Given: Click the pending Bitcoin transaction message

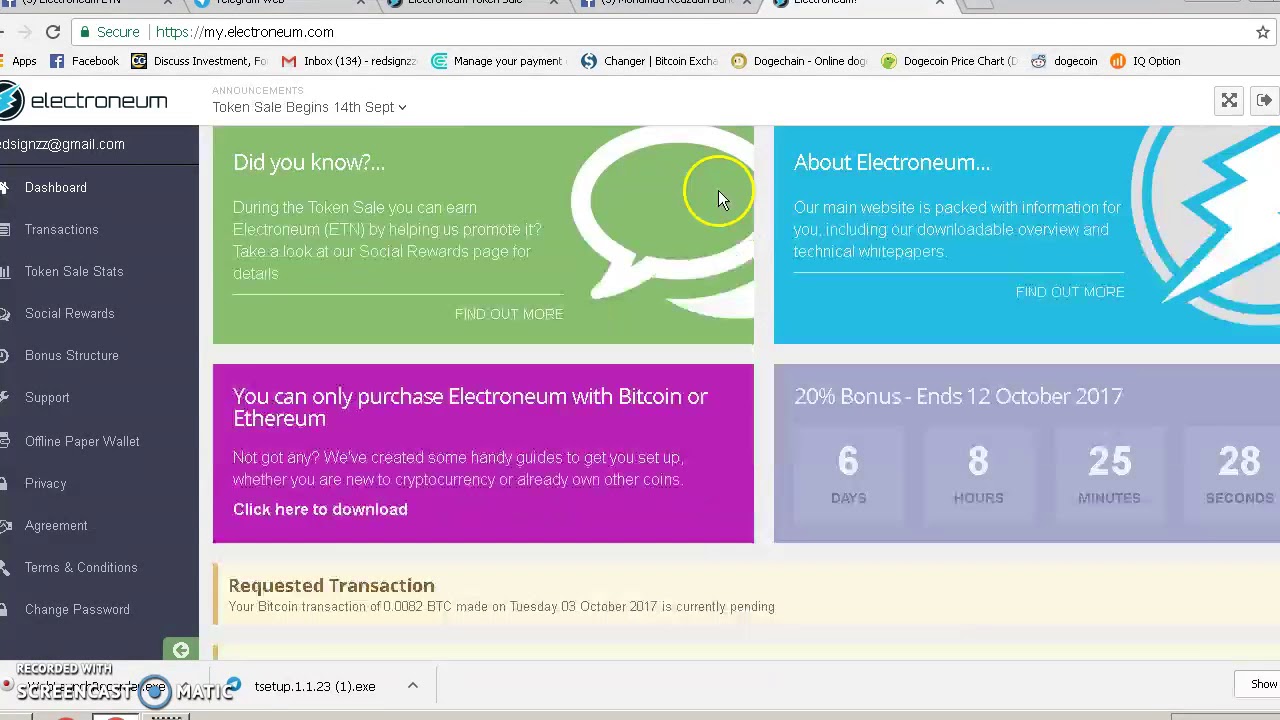Looking at the screenshot, I should pos(501,606).
